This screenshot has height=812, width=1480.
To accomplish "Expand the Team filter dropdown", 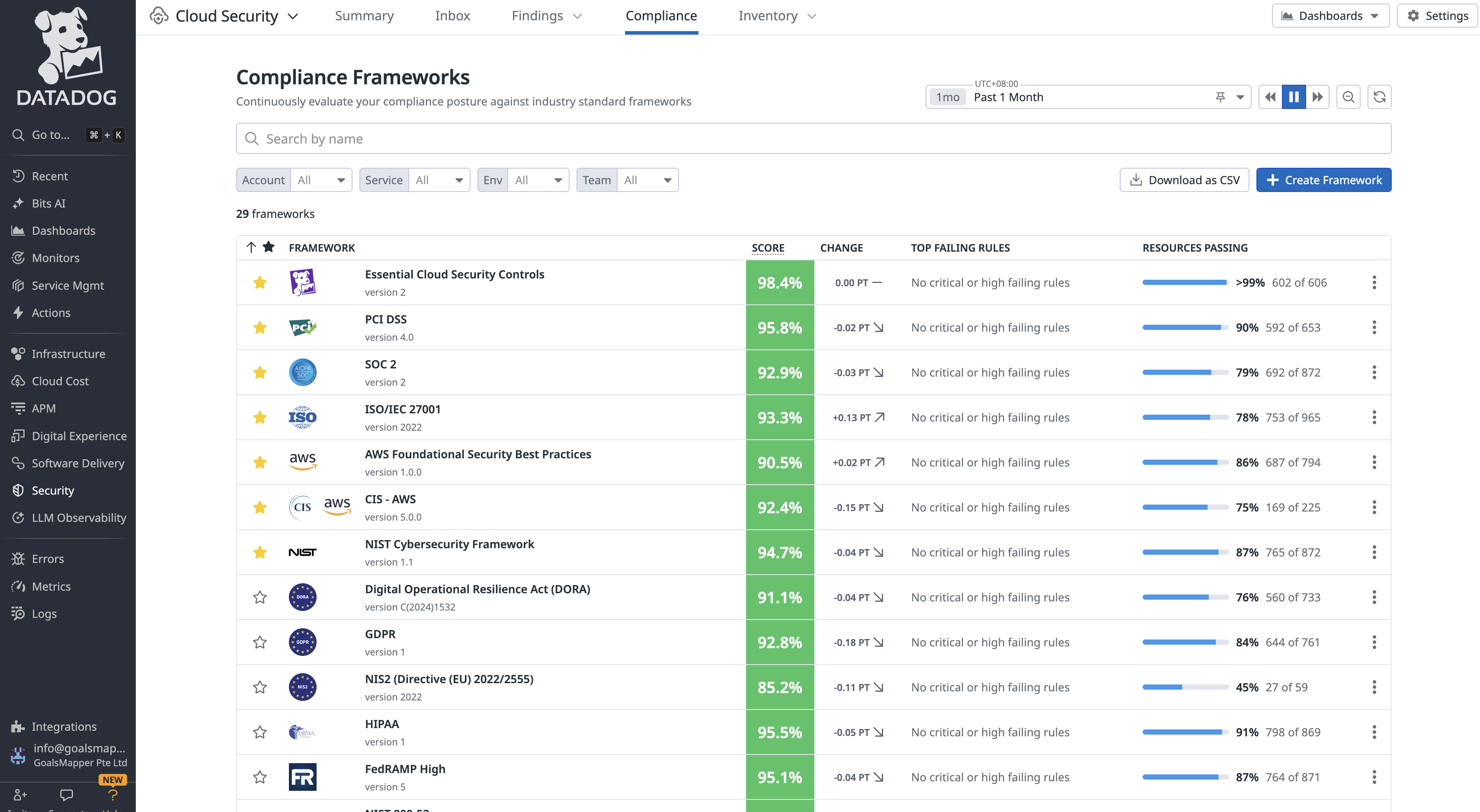I will (x=647, y=180).
